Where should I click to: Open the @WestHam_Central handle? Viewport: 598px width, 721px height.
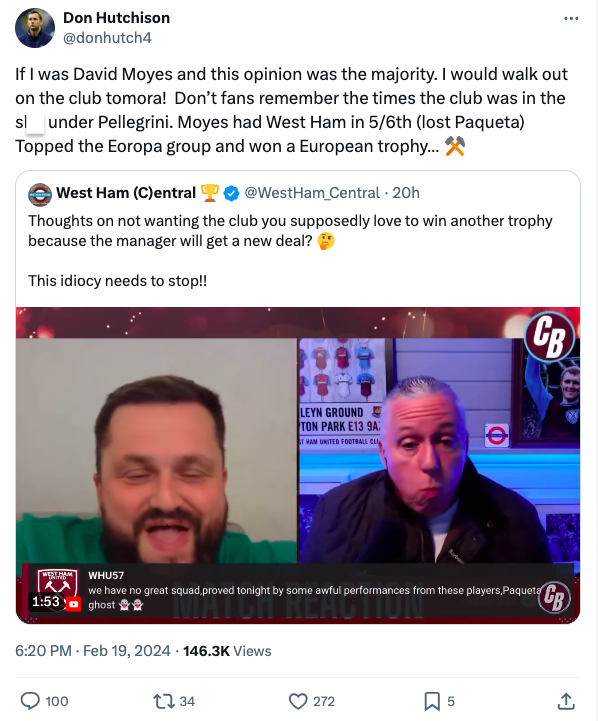coord(312,193)
